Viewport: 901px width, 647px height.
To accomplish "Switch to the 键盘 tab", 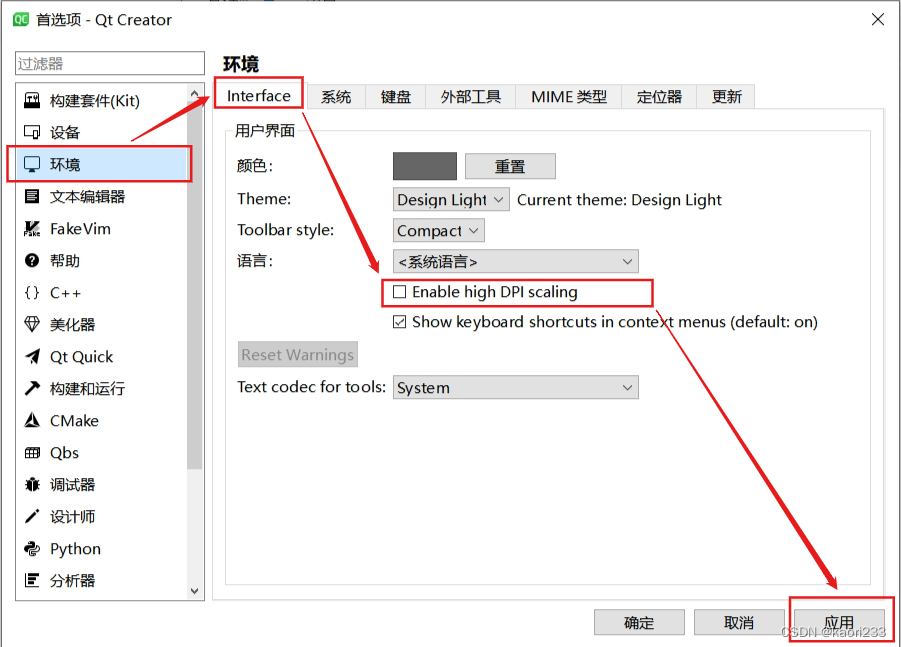I will click(395, 97).
